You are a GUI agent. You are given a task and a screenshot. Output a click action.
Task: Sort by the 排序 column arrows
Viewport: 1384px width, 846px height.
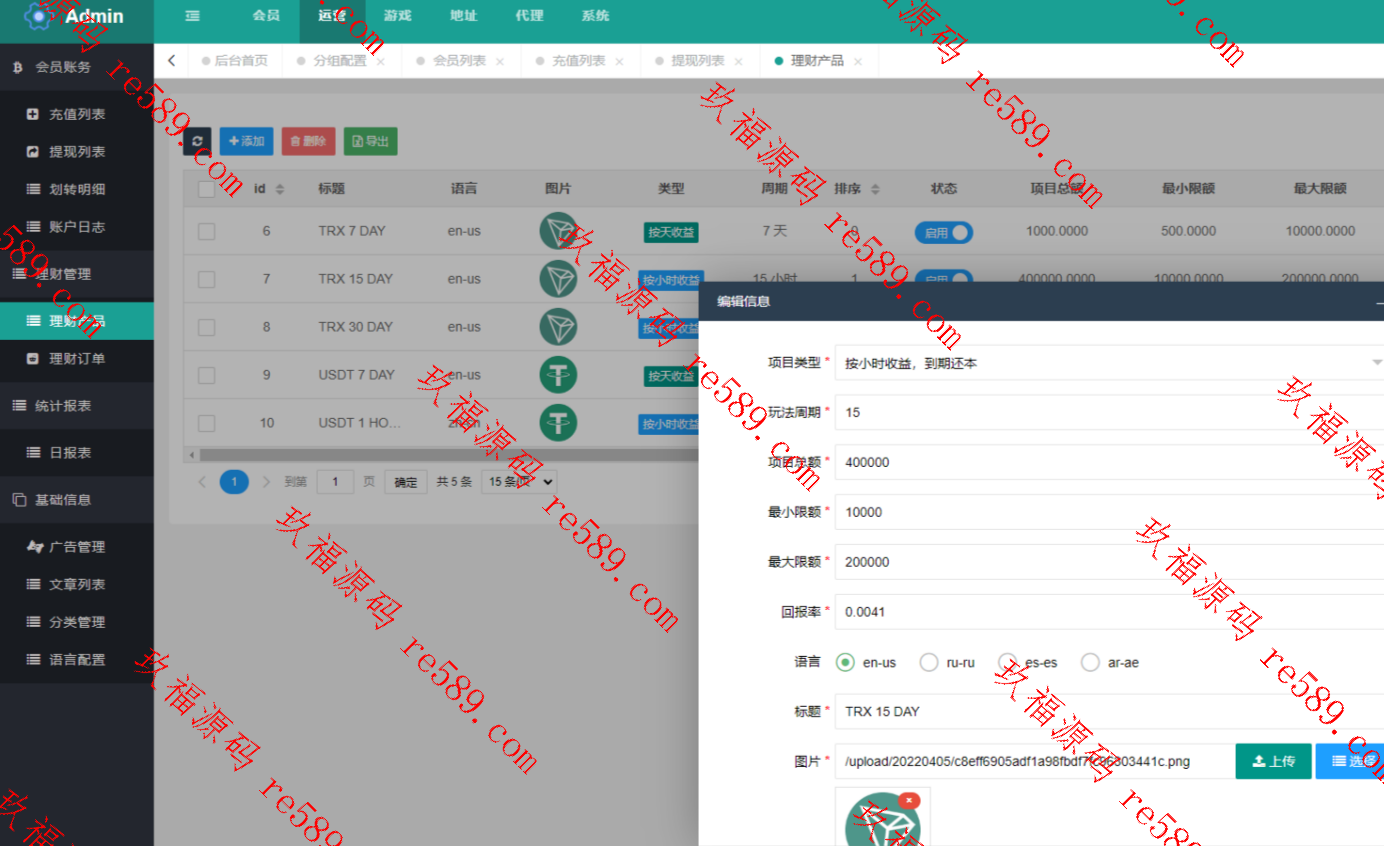(x=875, y=189)
